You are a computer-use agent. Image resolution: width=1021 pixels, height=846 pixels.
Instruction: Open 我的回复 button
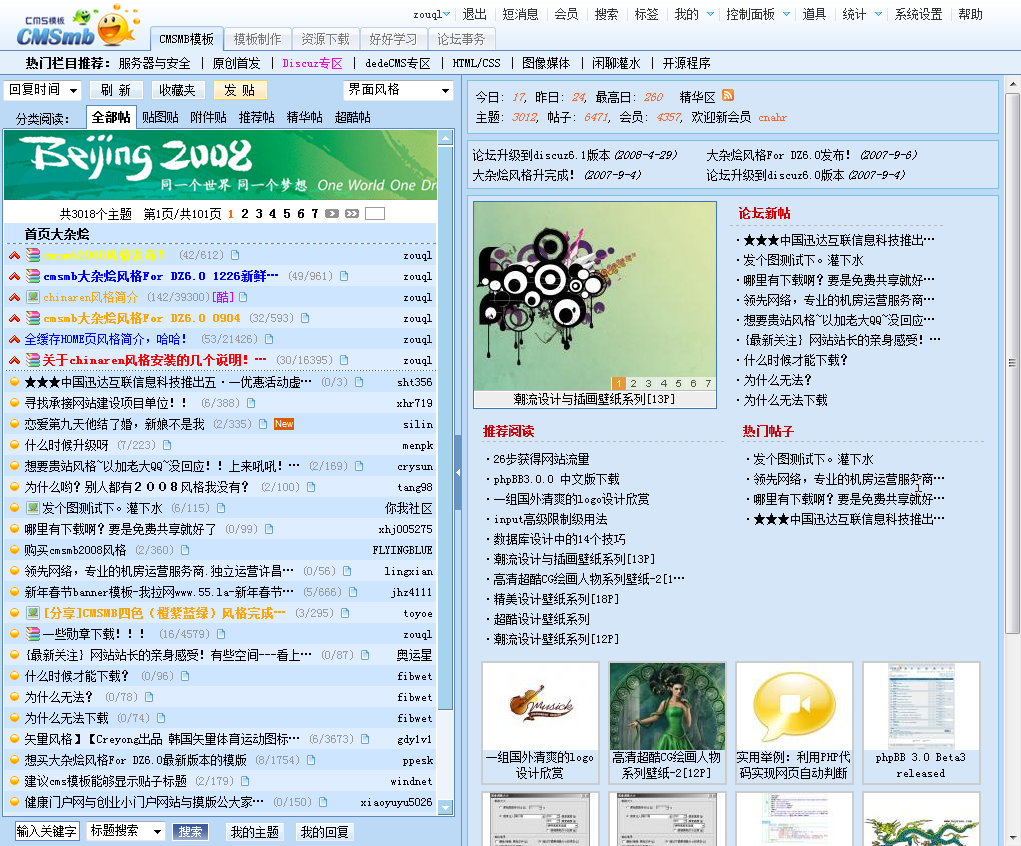pos(324,832)
